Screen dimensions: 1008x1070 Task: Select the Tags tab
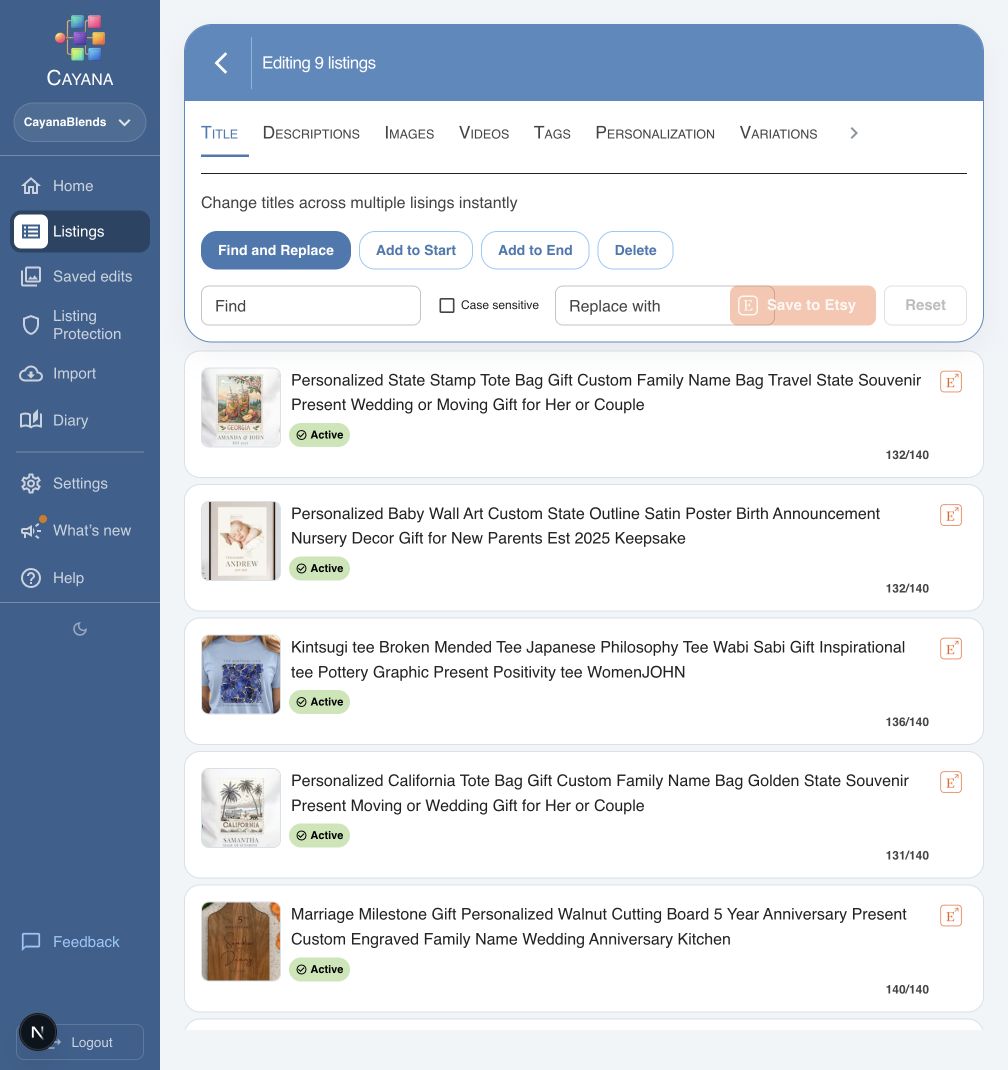pos(552,133)
